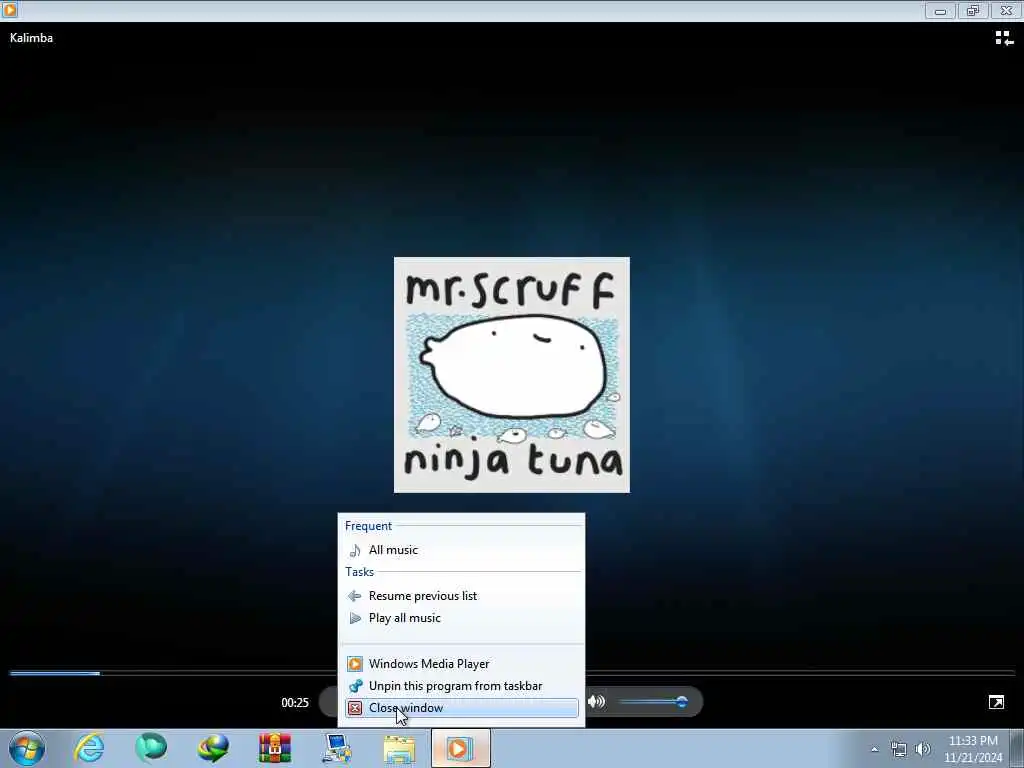Screen dimensions: 1024x768
Task: Open WinRAR from the taskbar
Action: point(275,748)
